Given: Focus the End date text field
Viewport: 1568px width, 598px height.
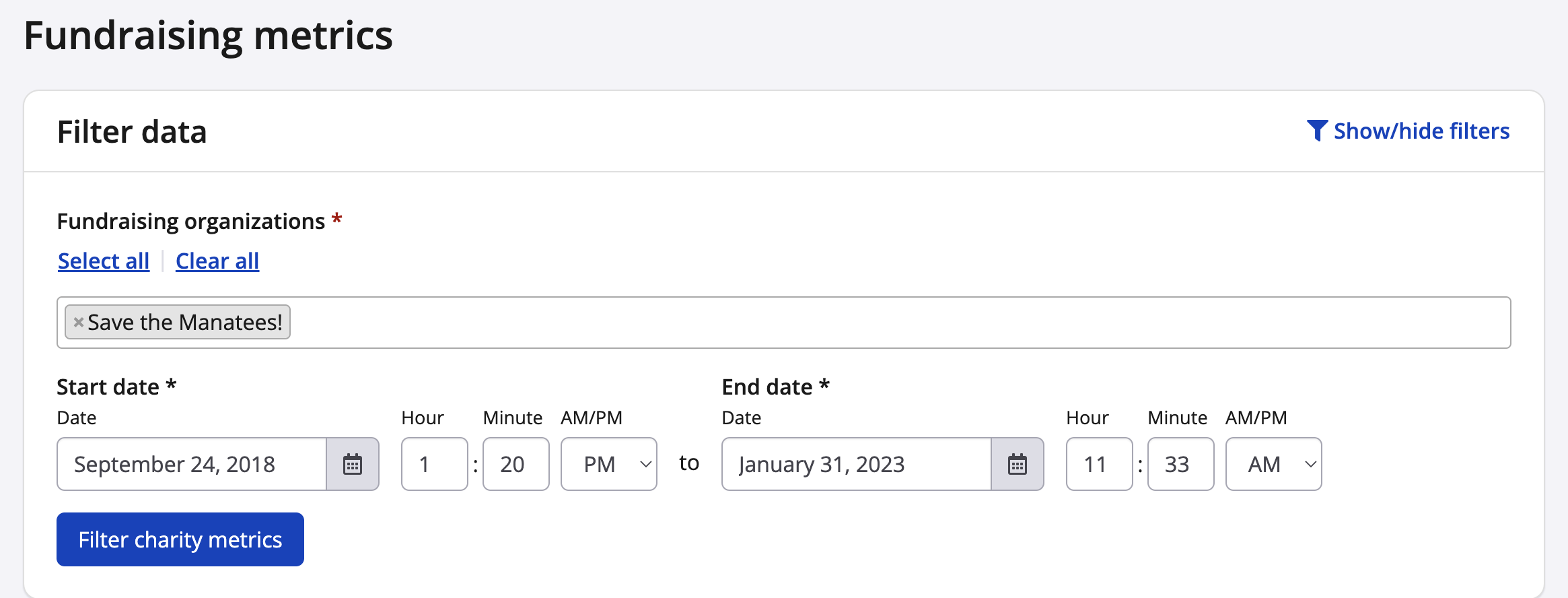Looking at the screenshot, I should pyautogui.click(x=856, y=465).
